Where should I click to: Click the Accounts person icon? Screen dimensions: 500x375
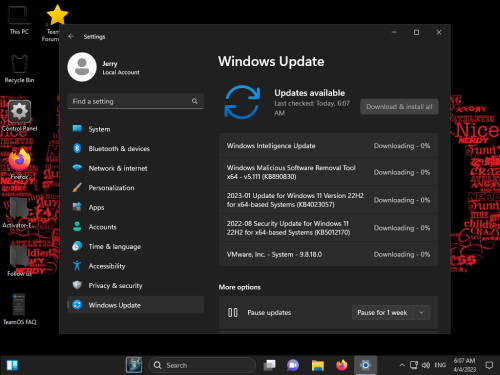77,227
